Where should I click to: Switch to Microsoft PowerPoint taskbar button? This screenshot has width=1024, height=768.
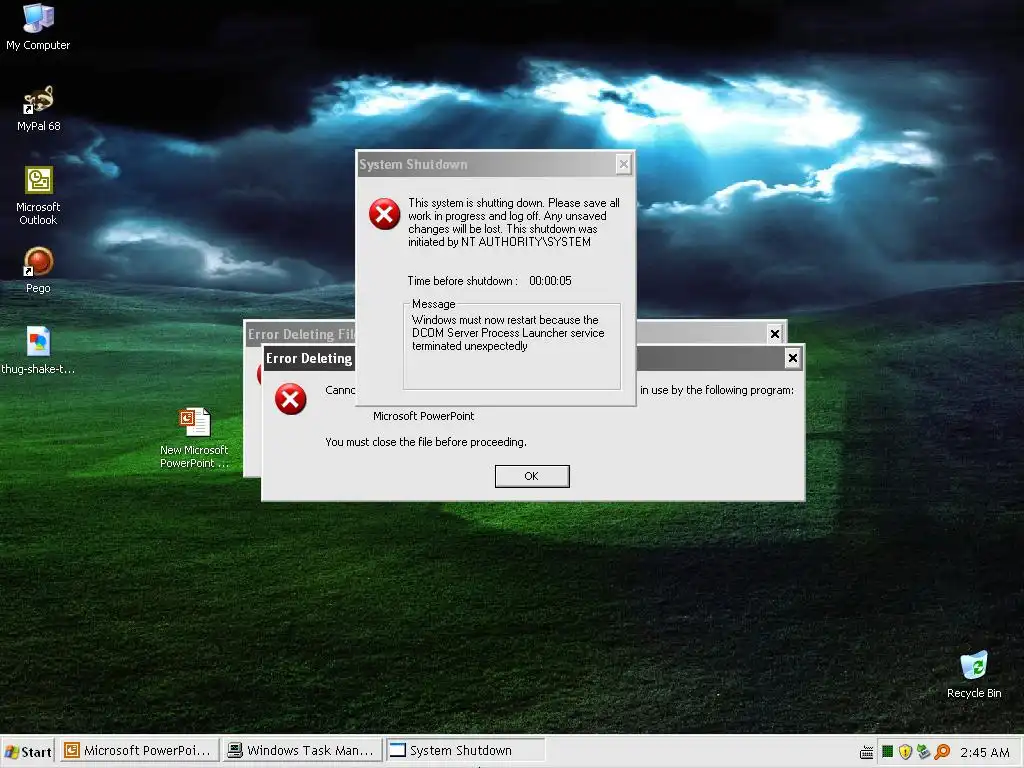140,750
